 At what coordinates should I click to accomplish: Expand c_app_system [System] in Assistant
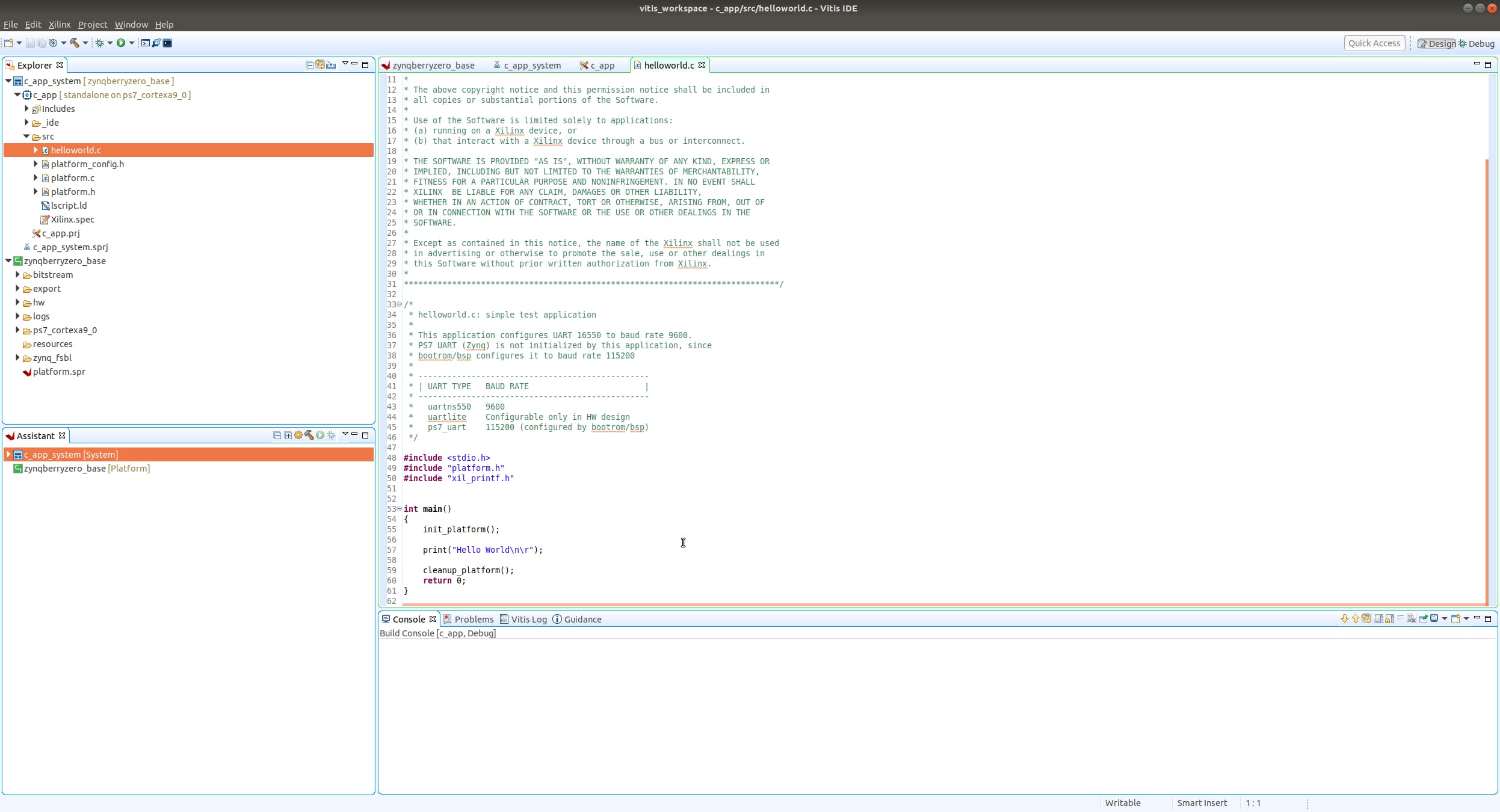click(x=8, y=455)
